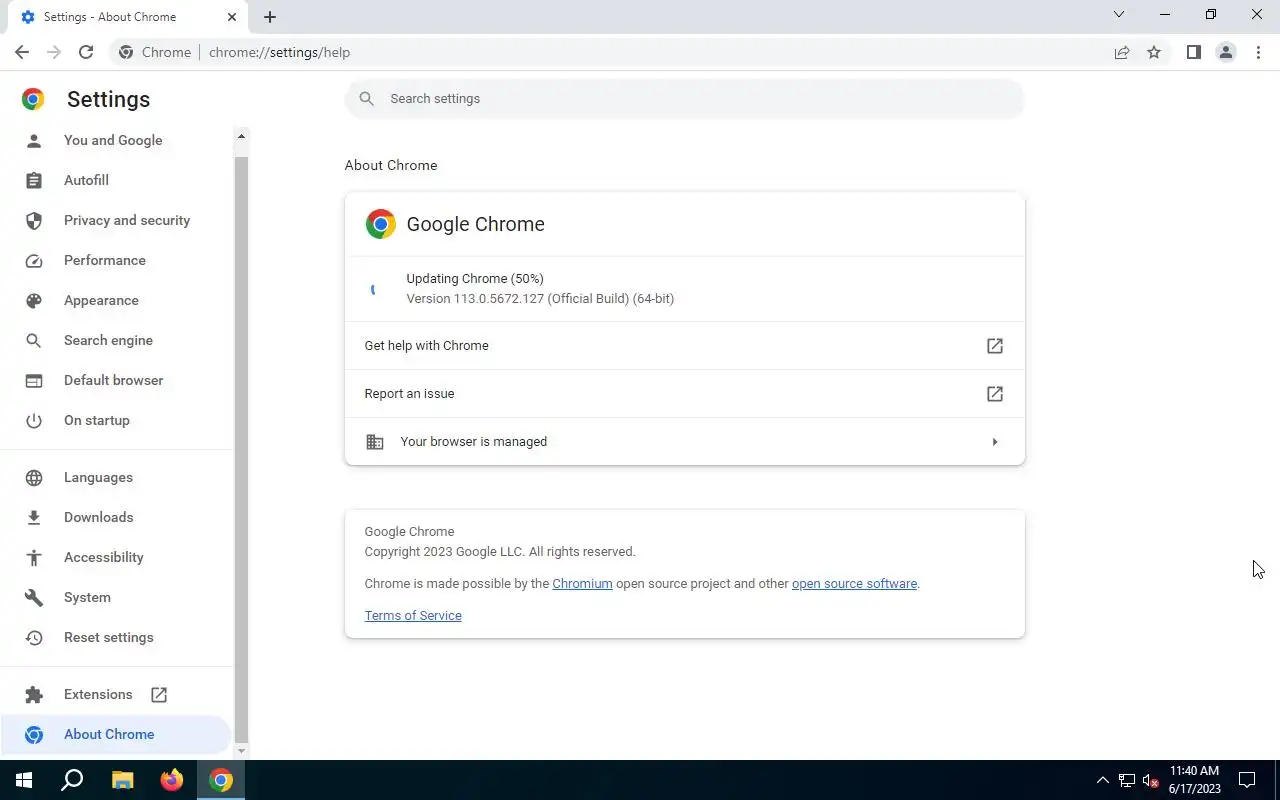Image resolution: width=1280 pixels, height=800 pixels.
Task: Click external link icon for Report an issue
Action: coord(995,394)
